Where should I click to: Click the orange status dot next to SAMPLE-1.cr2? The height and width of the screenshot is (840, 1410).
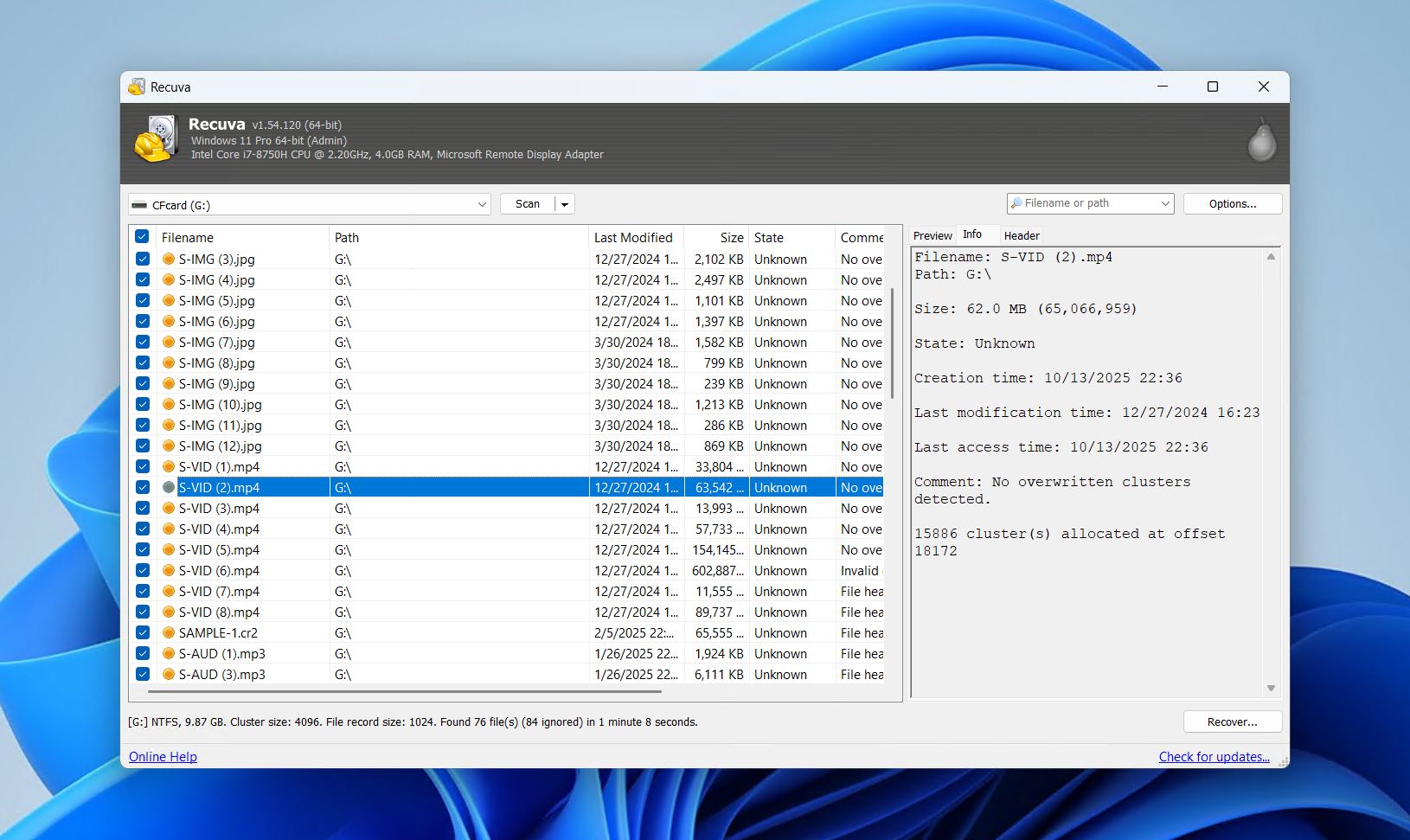[169, 632]
